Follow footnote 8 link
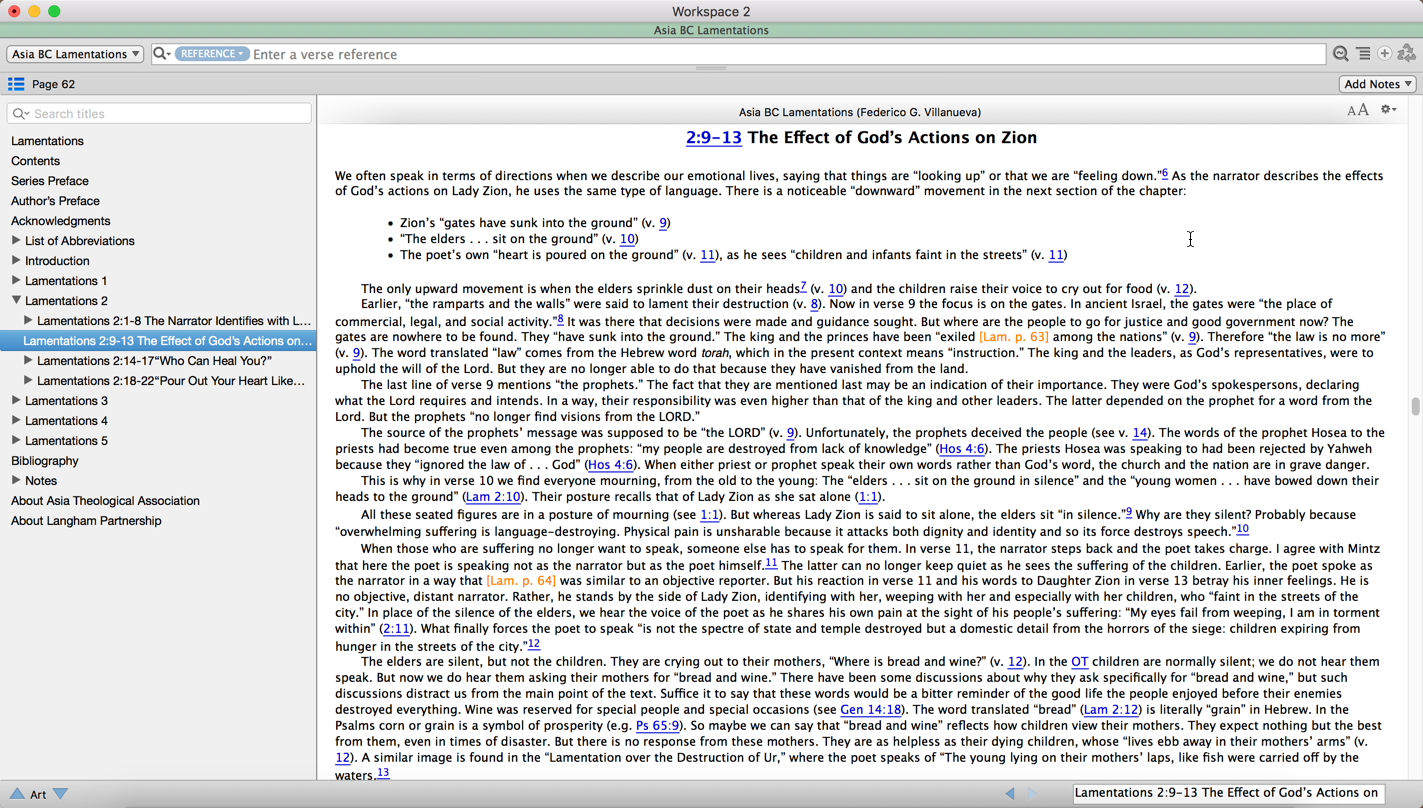Image resolution: width=1423 pixels, height=808 pixels. click(x=559, y=319)
